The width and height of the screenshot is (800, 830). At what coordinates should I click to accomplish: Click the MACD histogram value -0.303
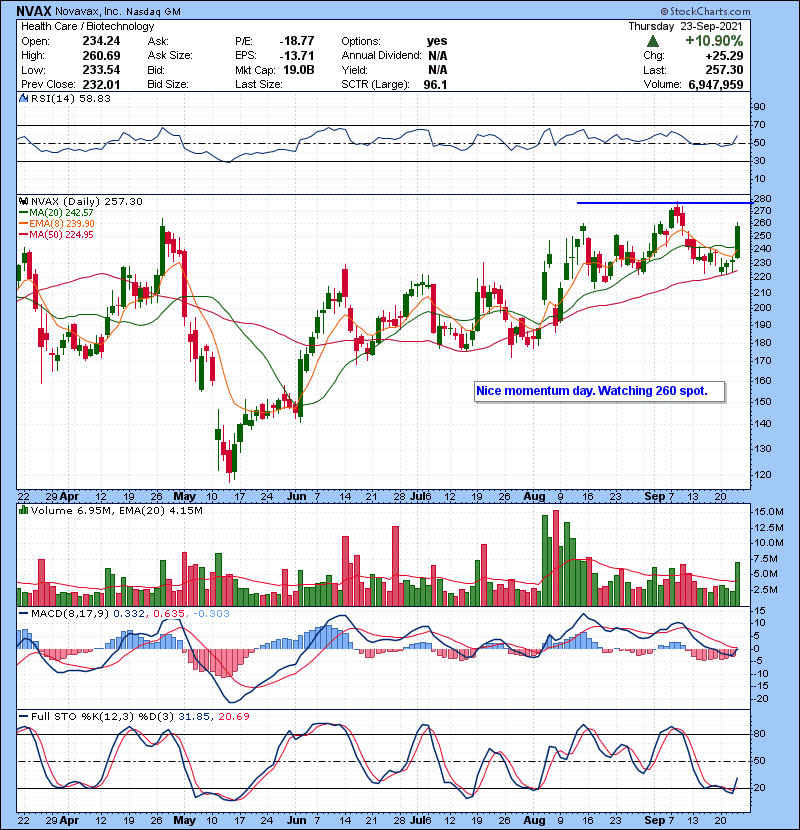point(211,614)
